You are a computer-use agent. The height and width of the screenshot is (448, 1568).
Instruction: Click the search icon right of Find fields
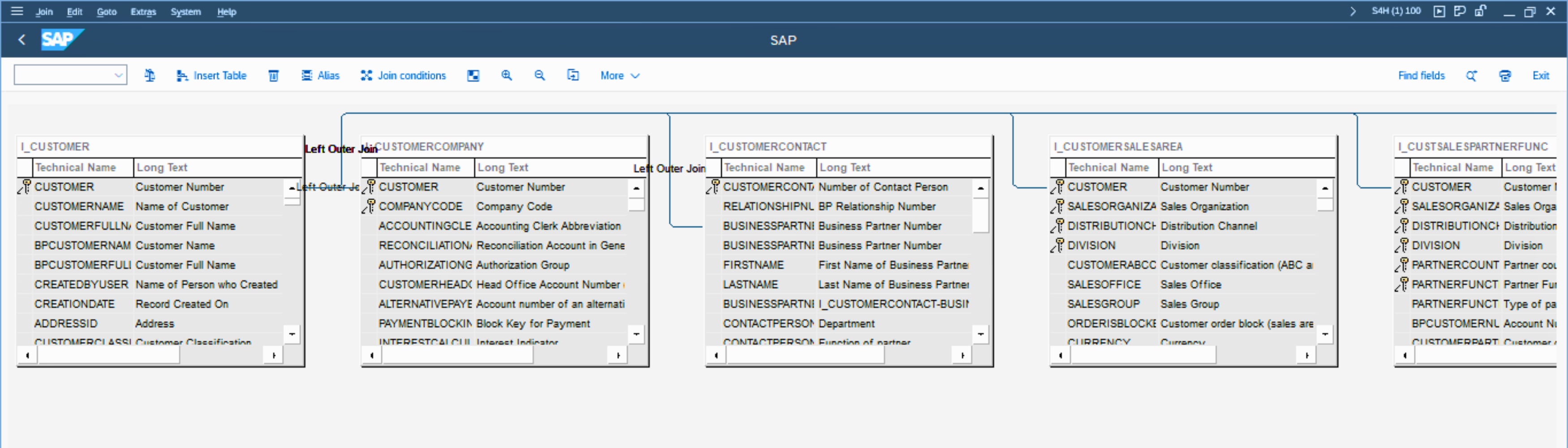point(1471,75)
